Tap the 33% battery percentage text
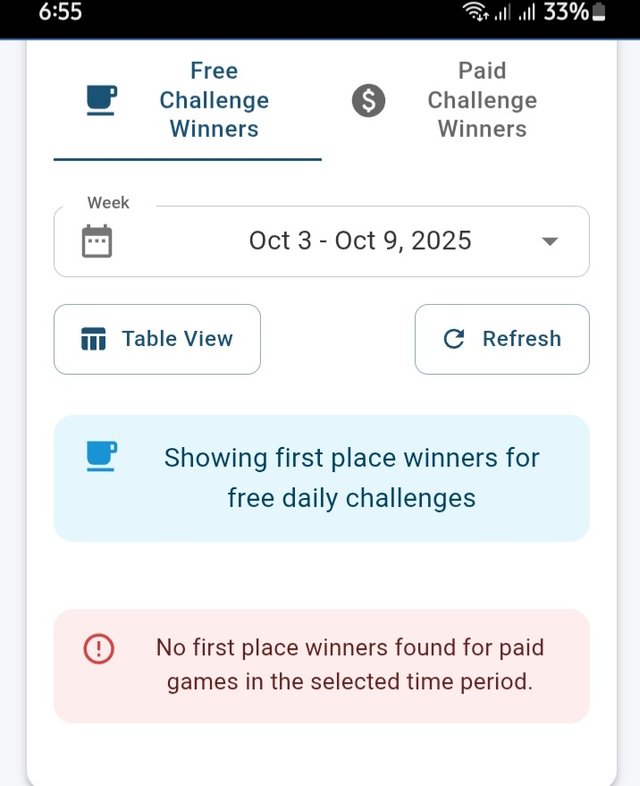 566,12
